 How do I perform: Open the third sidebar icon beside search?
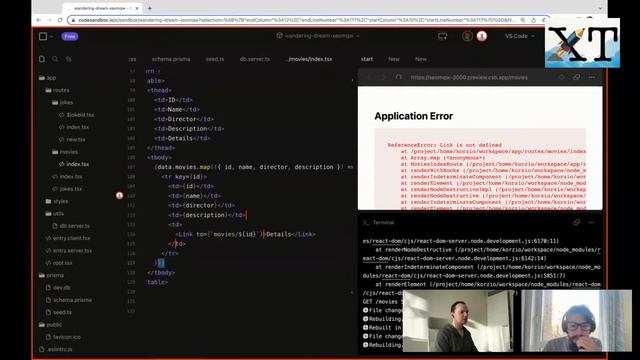[x=68, y=59]
